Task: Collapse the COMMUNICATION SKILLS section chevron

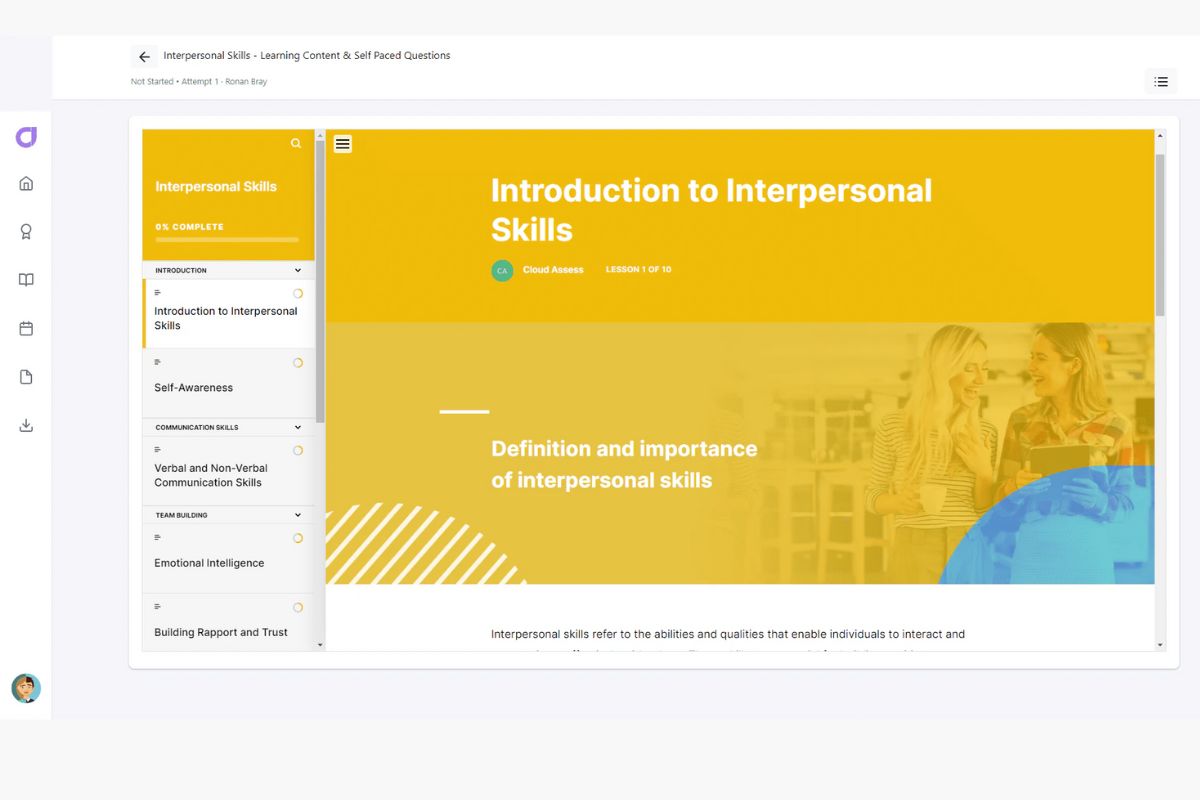Action: pos(298,427)
